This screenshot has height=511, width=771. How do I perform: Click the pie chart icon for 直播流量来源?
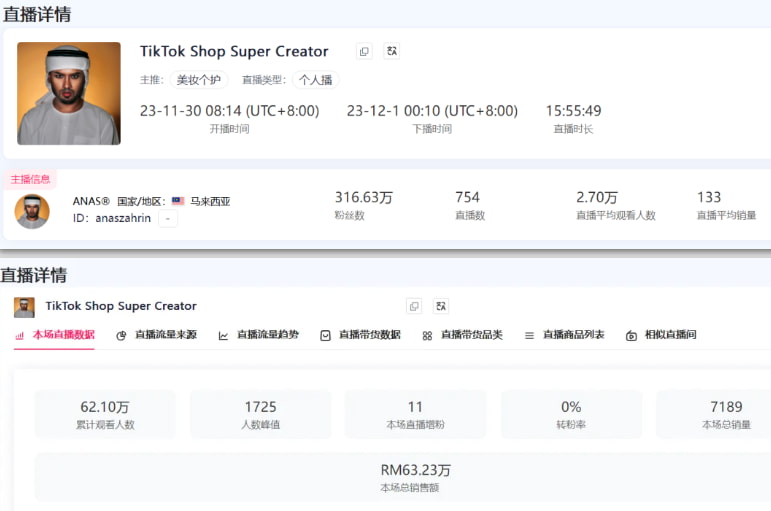(121, 336)
